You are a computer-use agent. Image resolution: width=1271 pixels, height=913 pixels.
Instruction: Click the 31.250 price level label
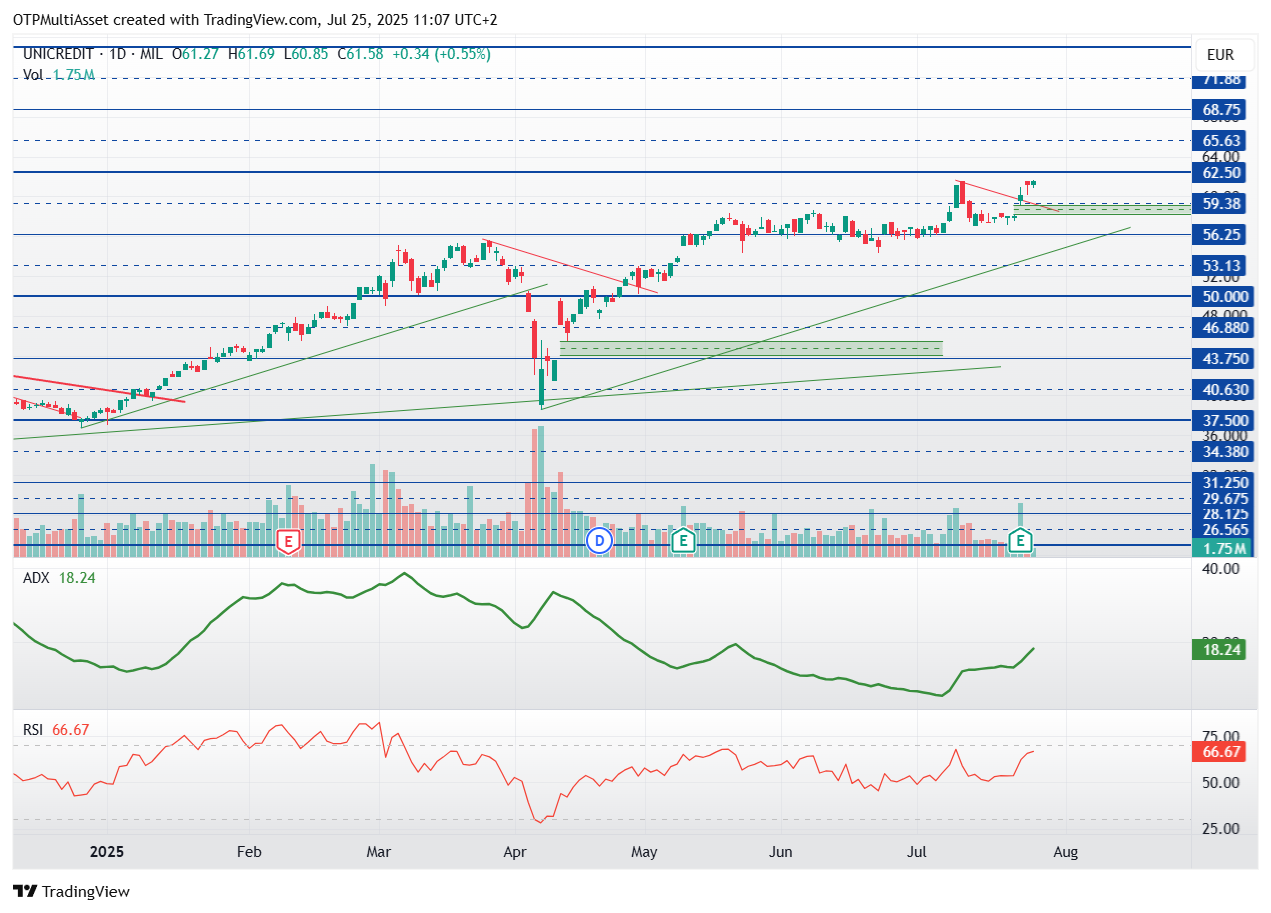pyautogui.click(x=1225, y=482)
